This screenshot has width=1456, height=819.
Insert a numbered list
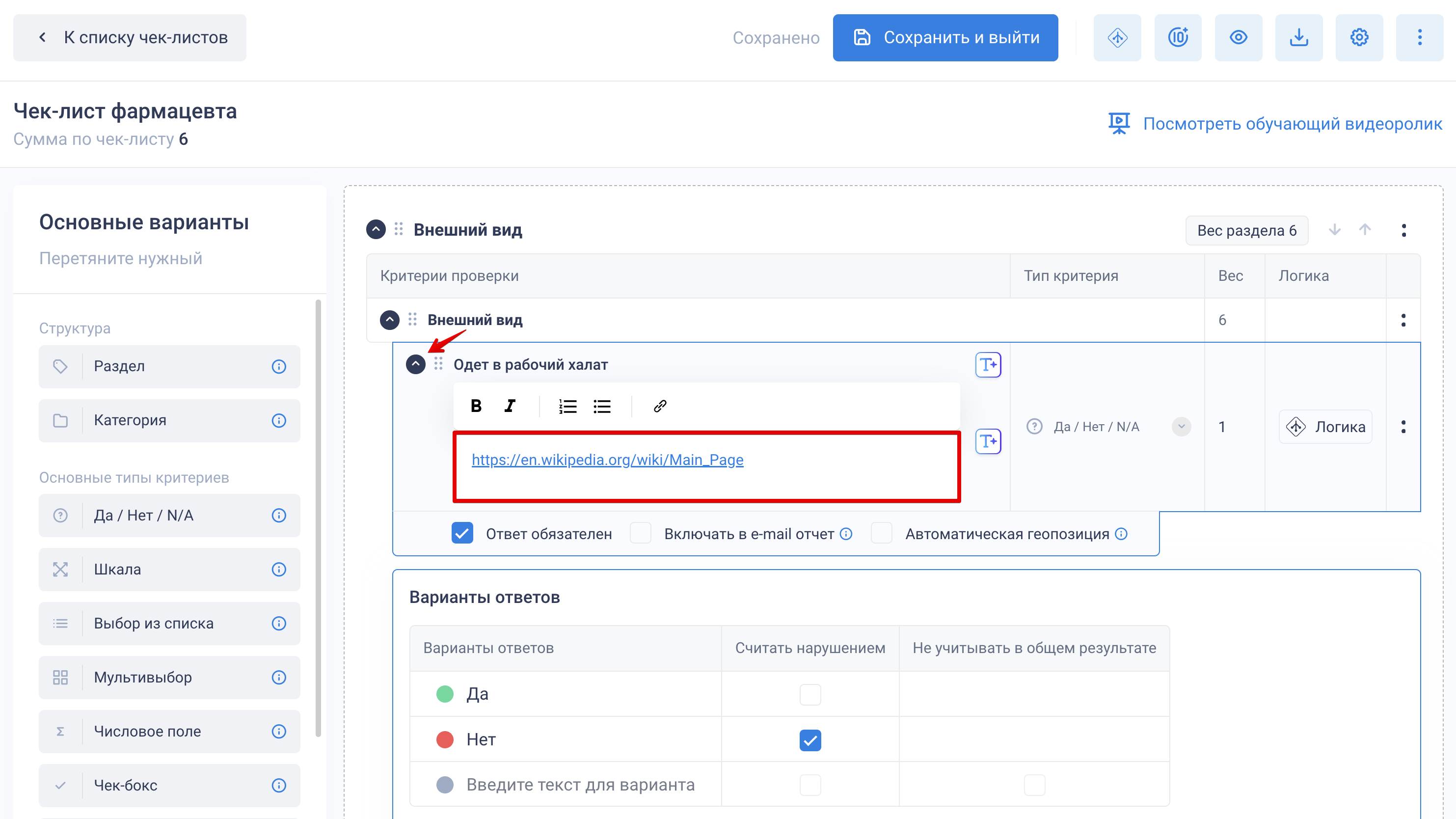[x=567, y=406]
